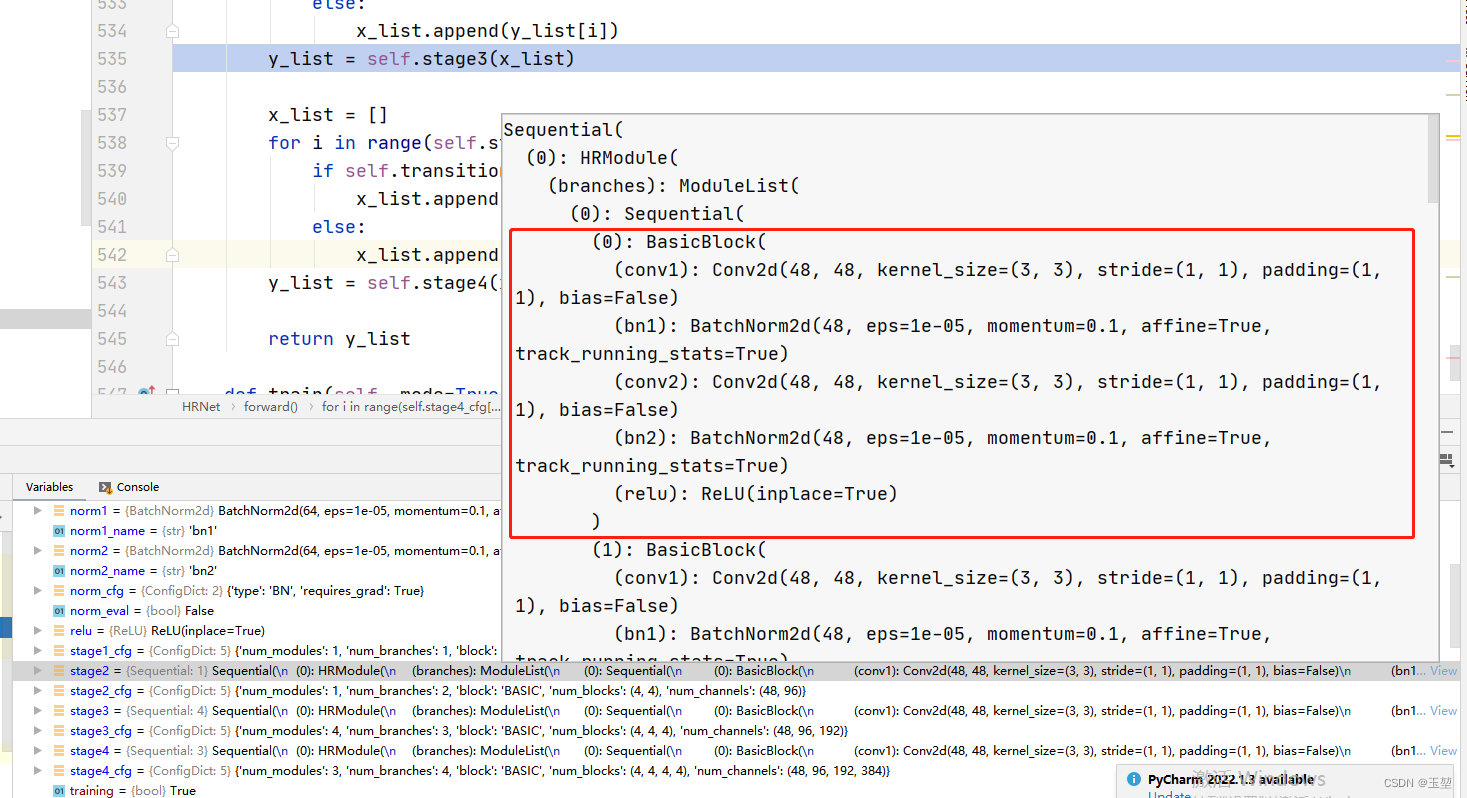Click '(branches): ModuleList(' in popup
This screenshot has height=798, width=1467.
(x=673, y=185)
